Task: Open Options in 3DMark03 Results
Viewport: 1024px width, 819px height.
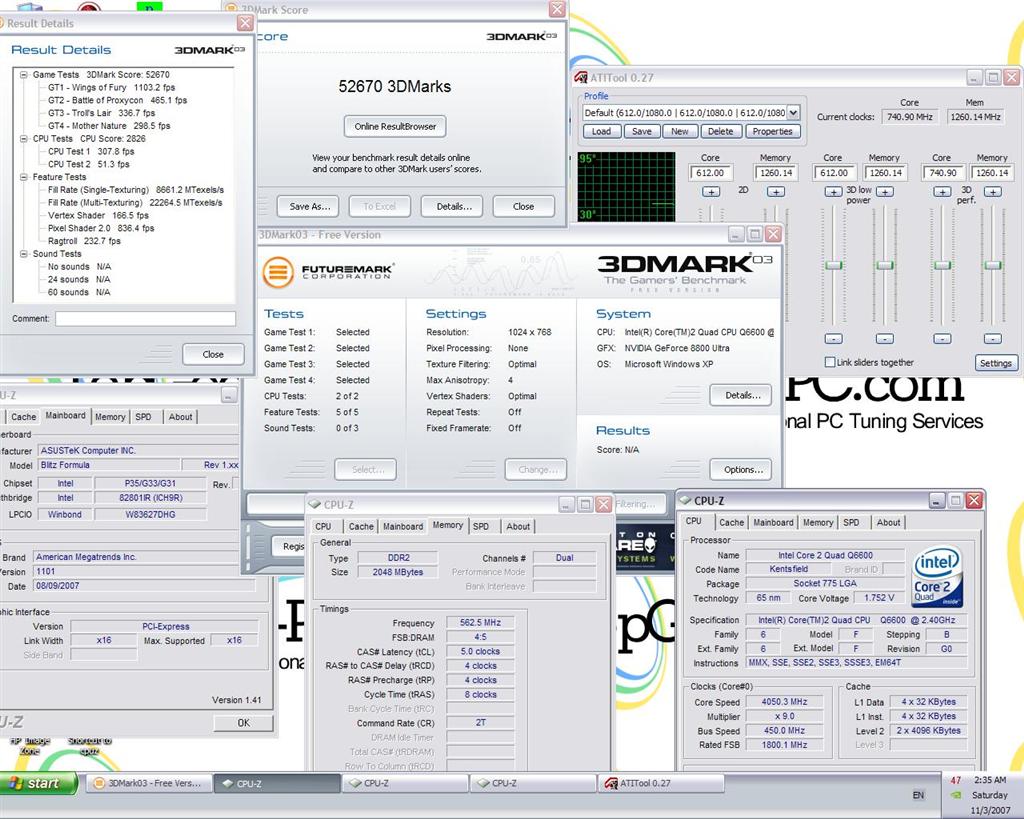Action: pyautogui.click(x=743, y=470)
